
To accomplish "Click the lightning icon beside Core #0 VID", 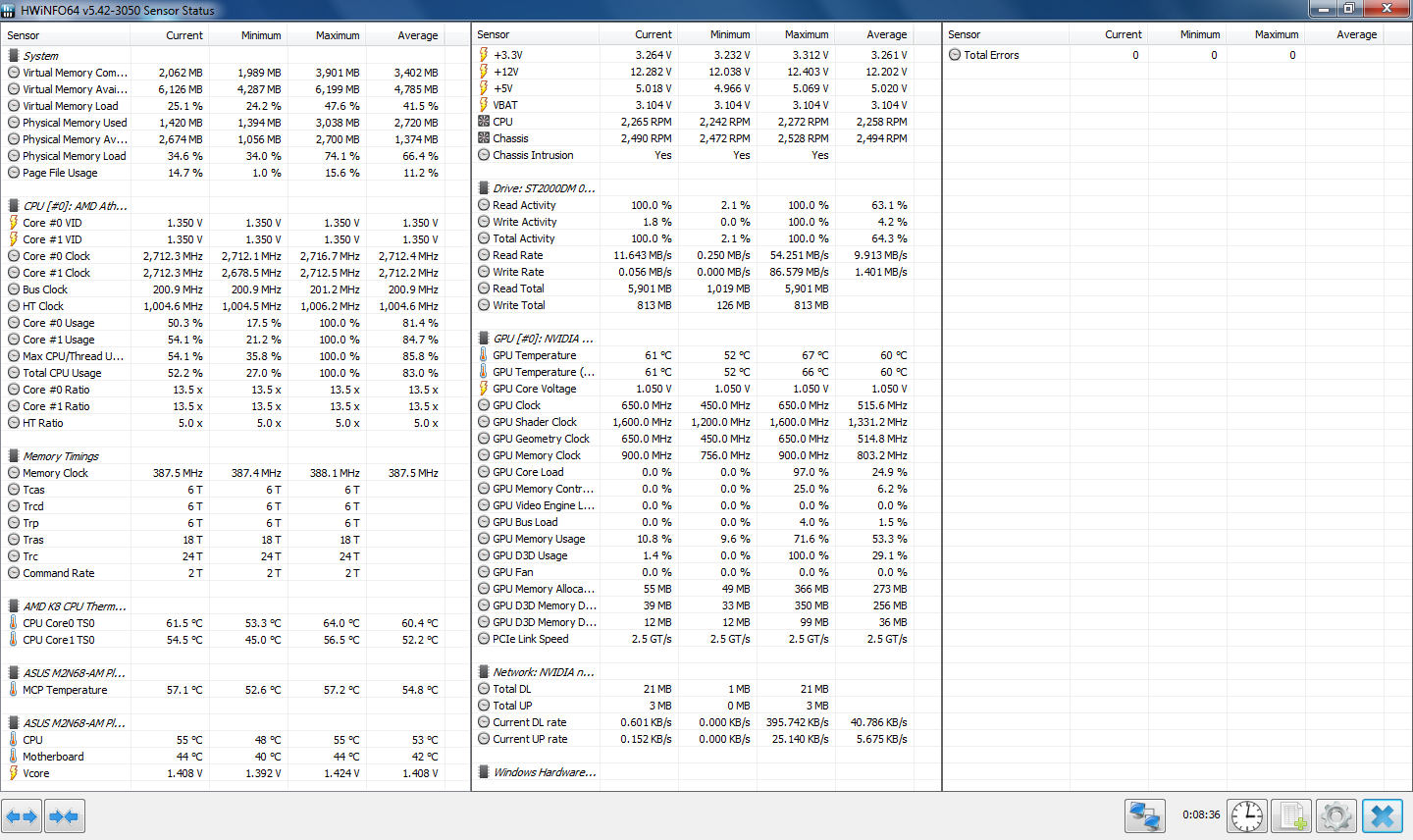I will click(14, 223).
